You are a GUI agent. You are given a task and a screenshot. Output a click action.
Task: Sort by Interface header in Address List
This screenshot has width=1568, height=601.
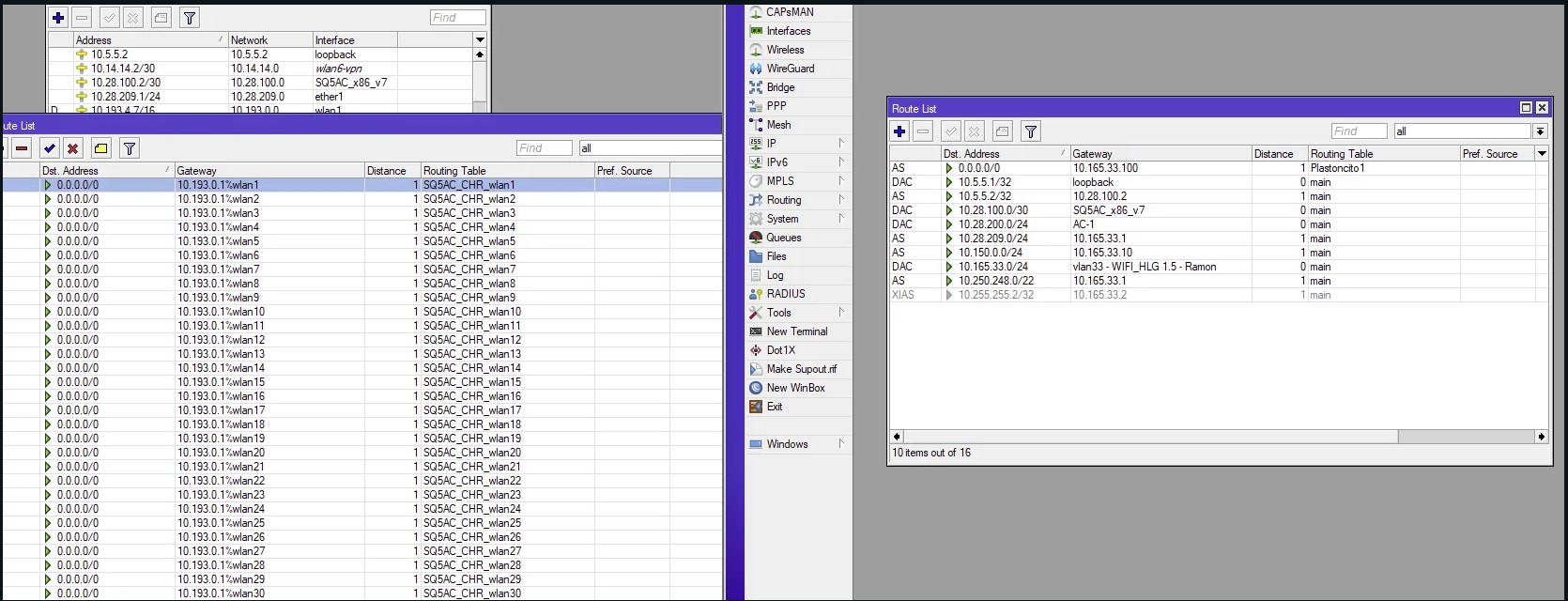pos(355,40)
